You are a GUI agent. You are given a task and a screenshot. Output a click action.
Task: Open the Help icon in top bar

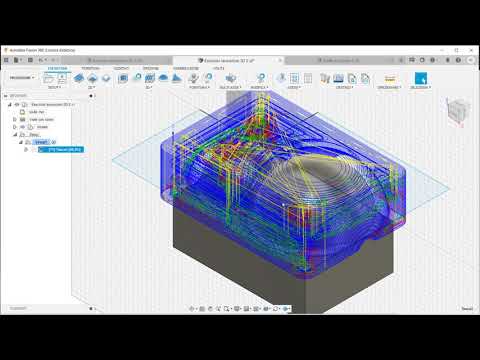point(458,60)
